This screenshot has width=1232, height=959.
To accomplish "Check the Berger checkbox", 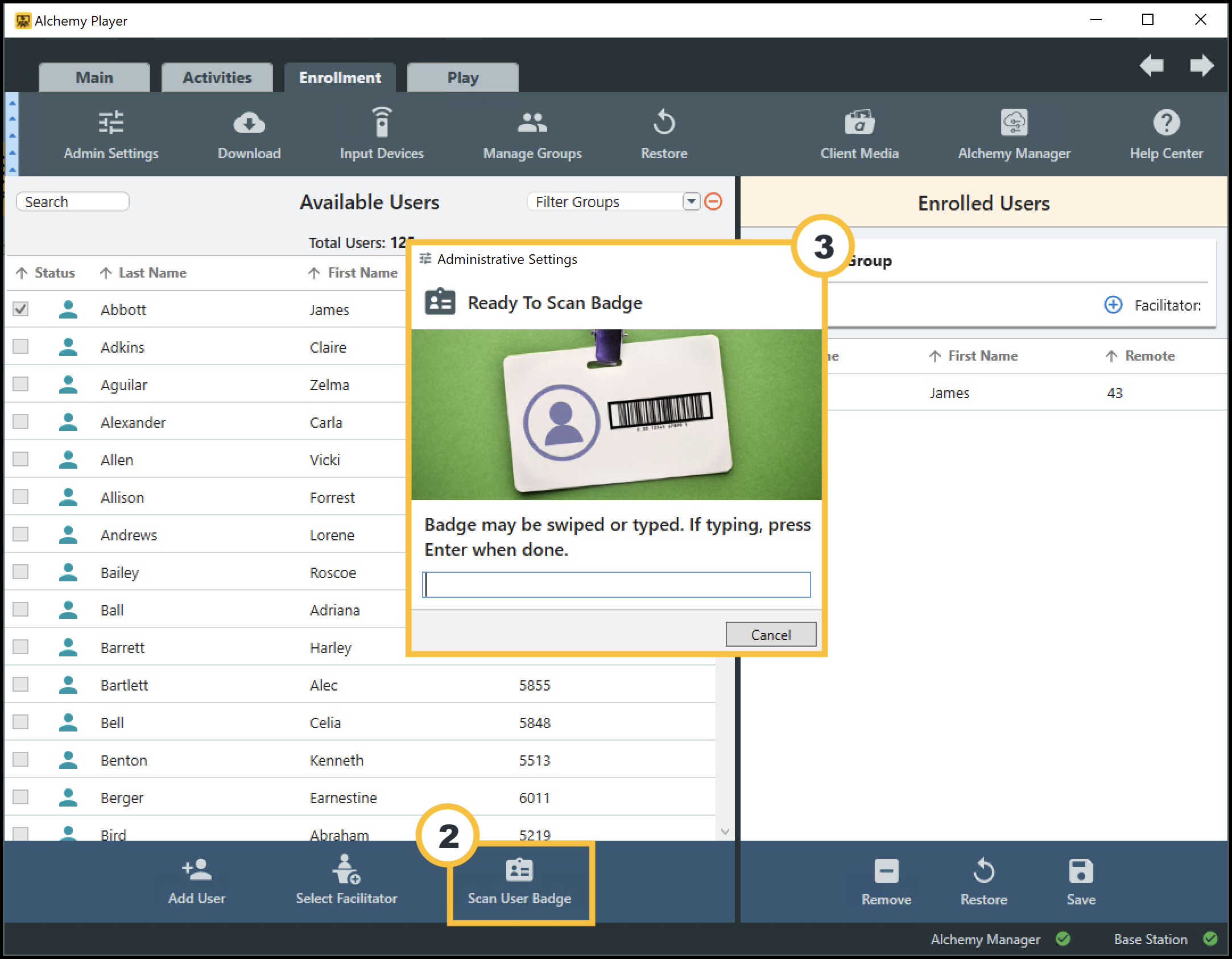I will (x=20, y=797).
